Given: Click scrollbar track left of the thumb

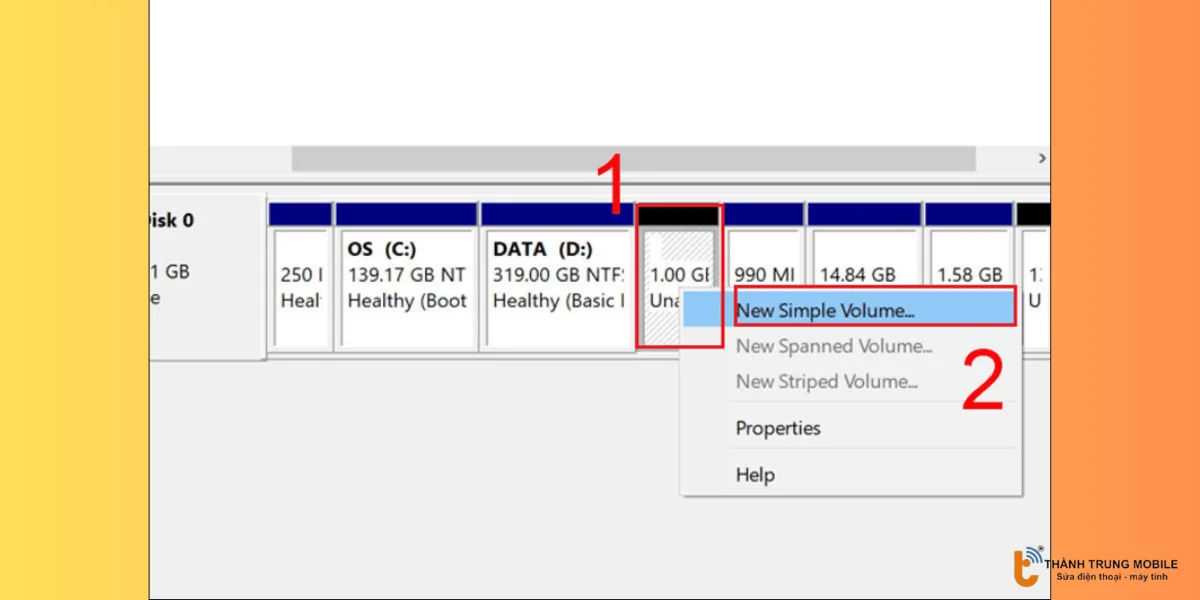Looking at the screenshot, I should pos(220,159).
